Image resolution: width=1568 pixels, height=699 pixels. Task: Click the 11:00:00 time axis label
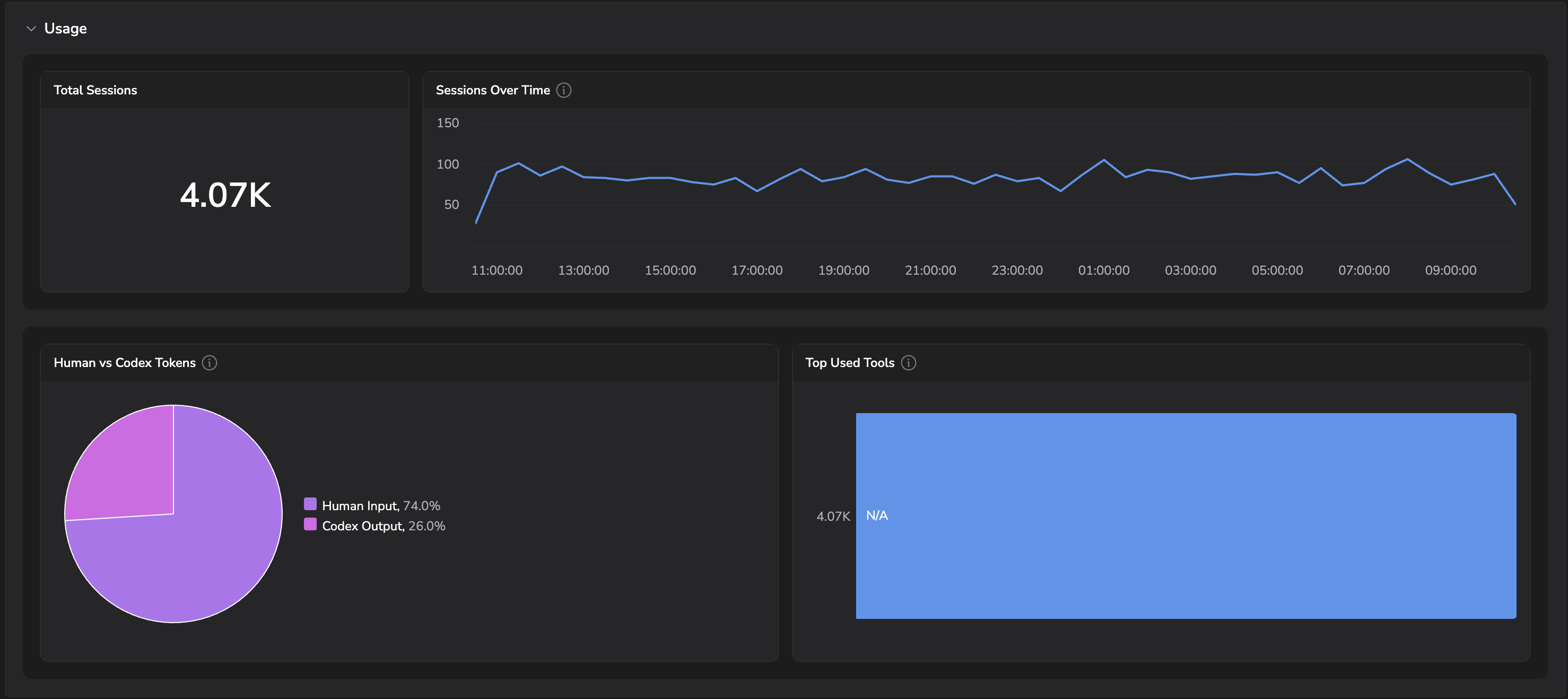[496, 270]
